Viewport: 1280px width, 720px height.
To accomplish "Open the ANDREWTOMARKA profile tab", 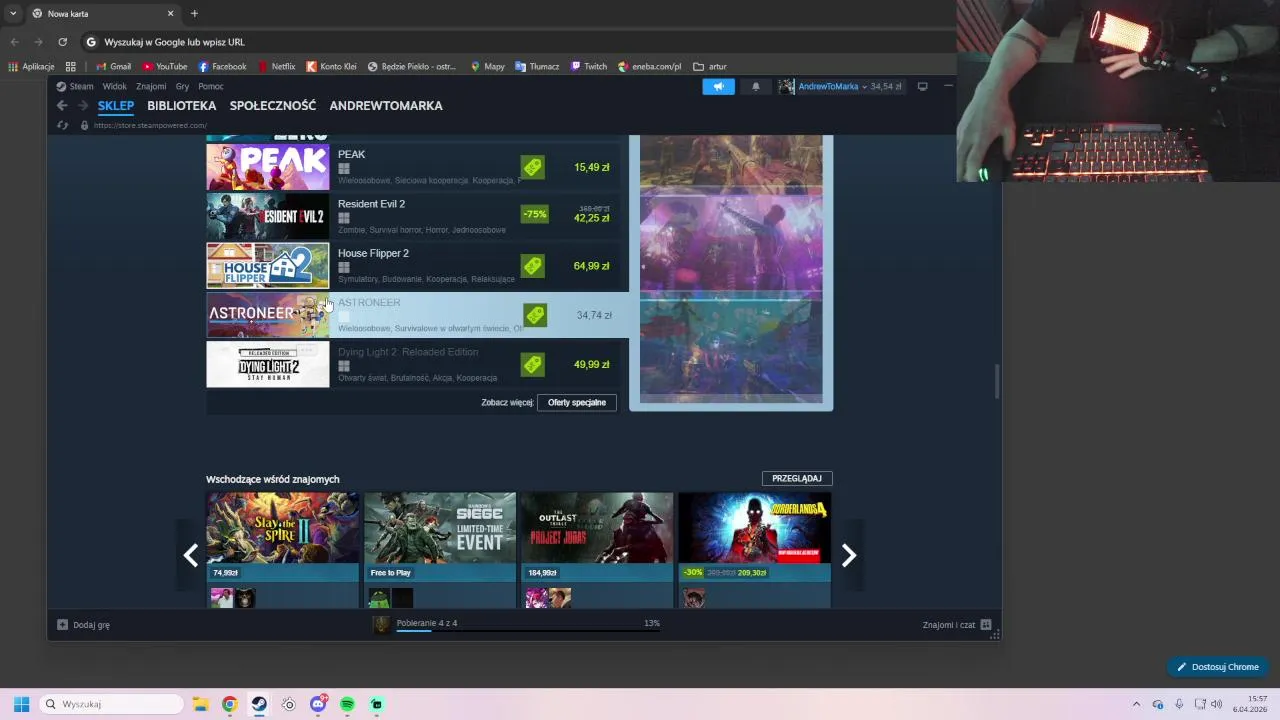I will pyautogui.click(x=386, y=106).
